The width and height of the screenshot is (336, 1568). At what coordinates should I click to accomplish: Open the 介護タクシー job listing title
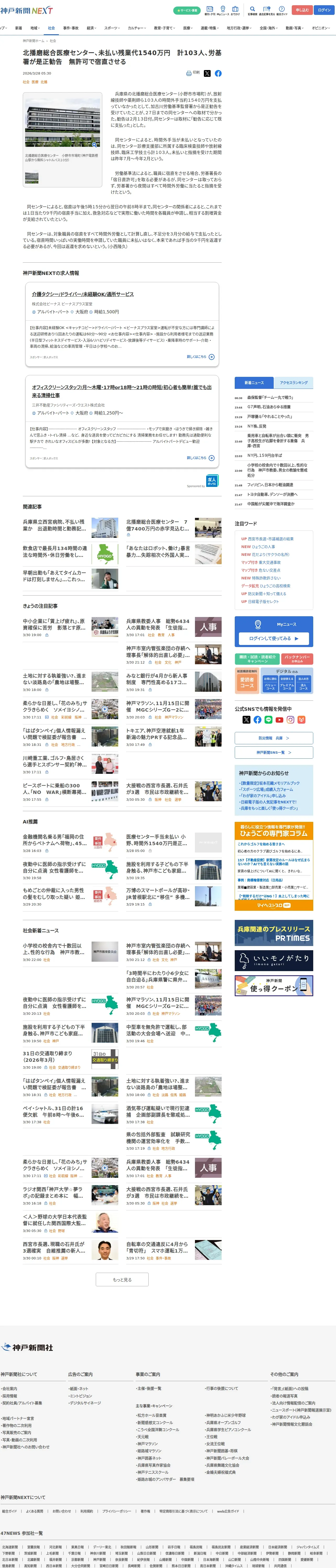83,294
